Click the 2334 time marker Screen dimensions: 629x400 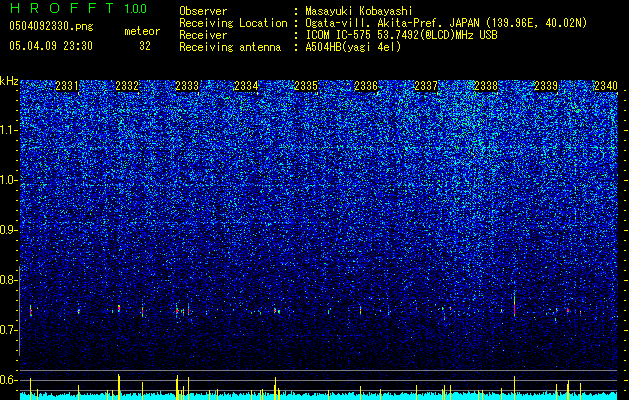point(246,85)
